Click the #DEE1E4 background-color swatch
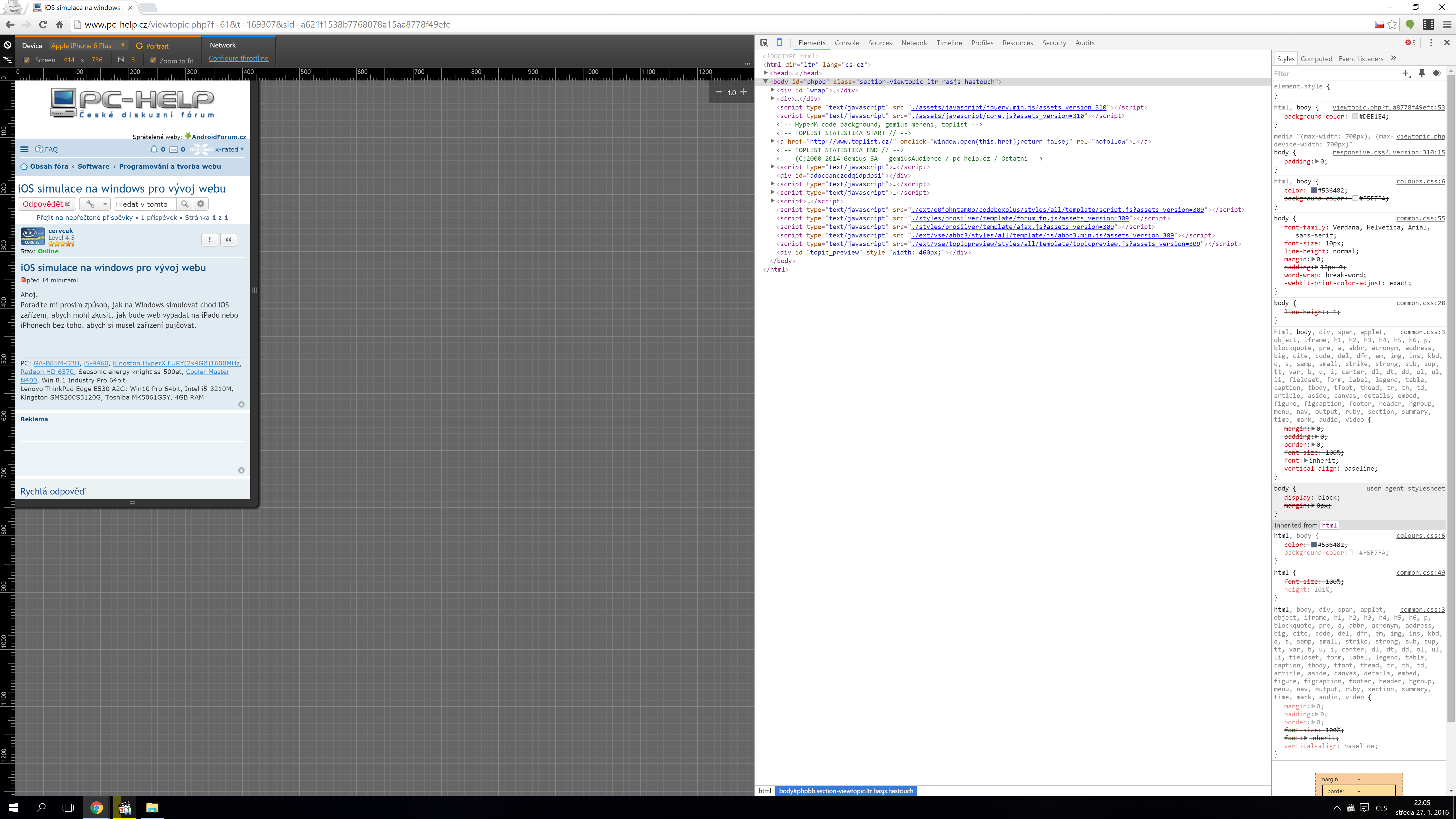This screenshot has height=819, width=1456. (1355, 116)
